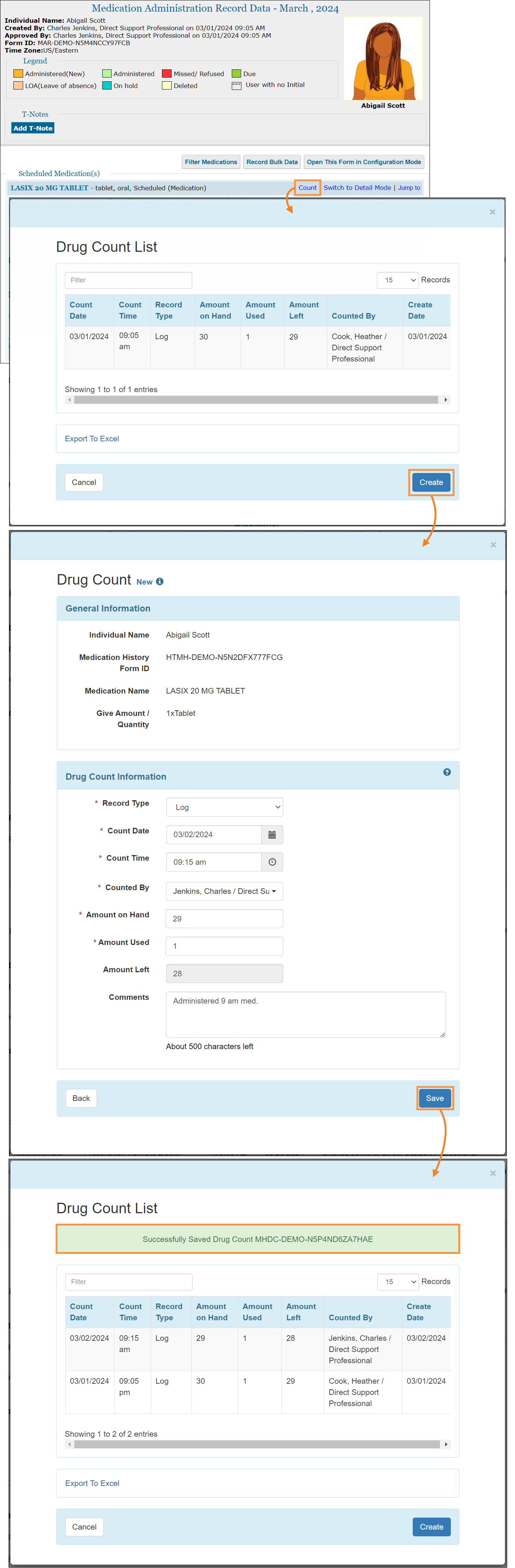This screenshot has width=515, height=1568.
Task: Click the orange Administered(New) legend swatch
Action: tap(18, 73)
